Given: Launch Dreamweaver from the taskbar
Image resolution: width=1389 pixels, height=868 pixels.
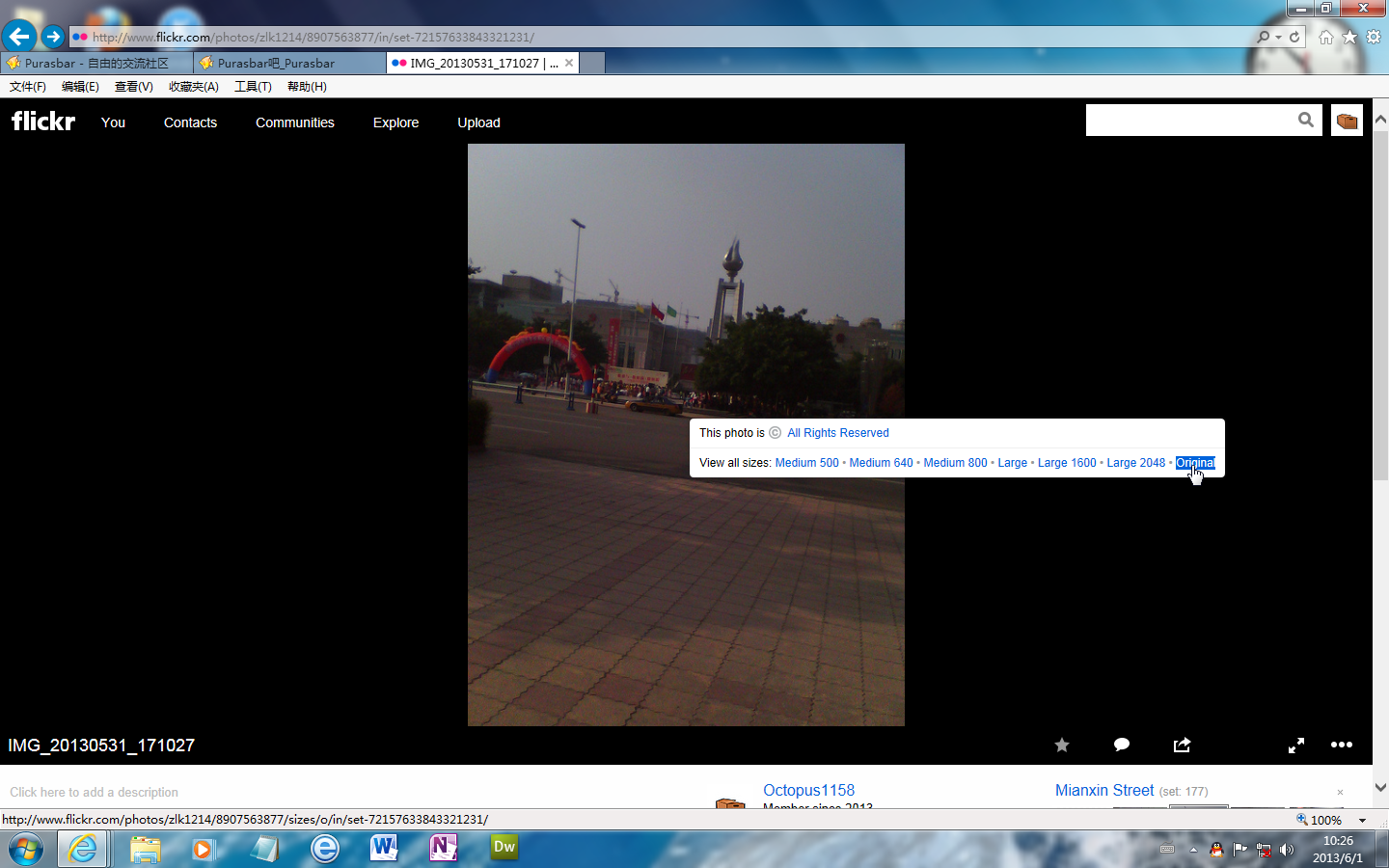Looking at the screenshot, I should (504, 848).
